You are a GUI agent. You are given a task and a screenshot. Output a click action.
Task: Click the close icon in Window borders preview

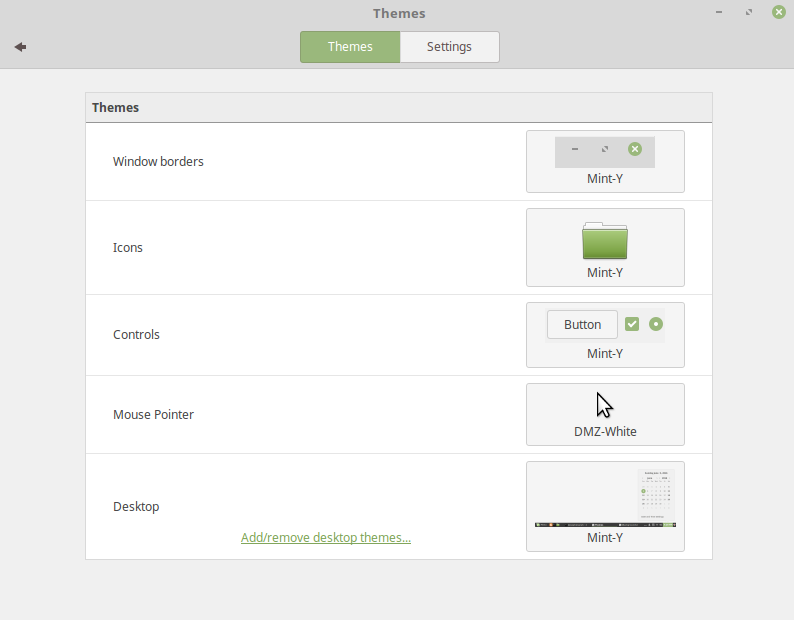(x=635, y=149)
